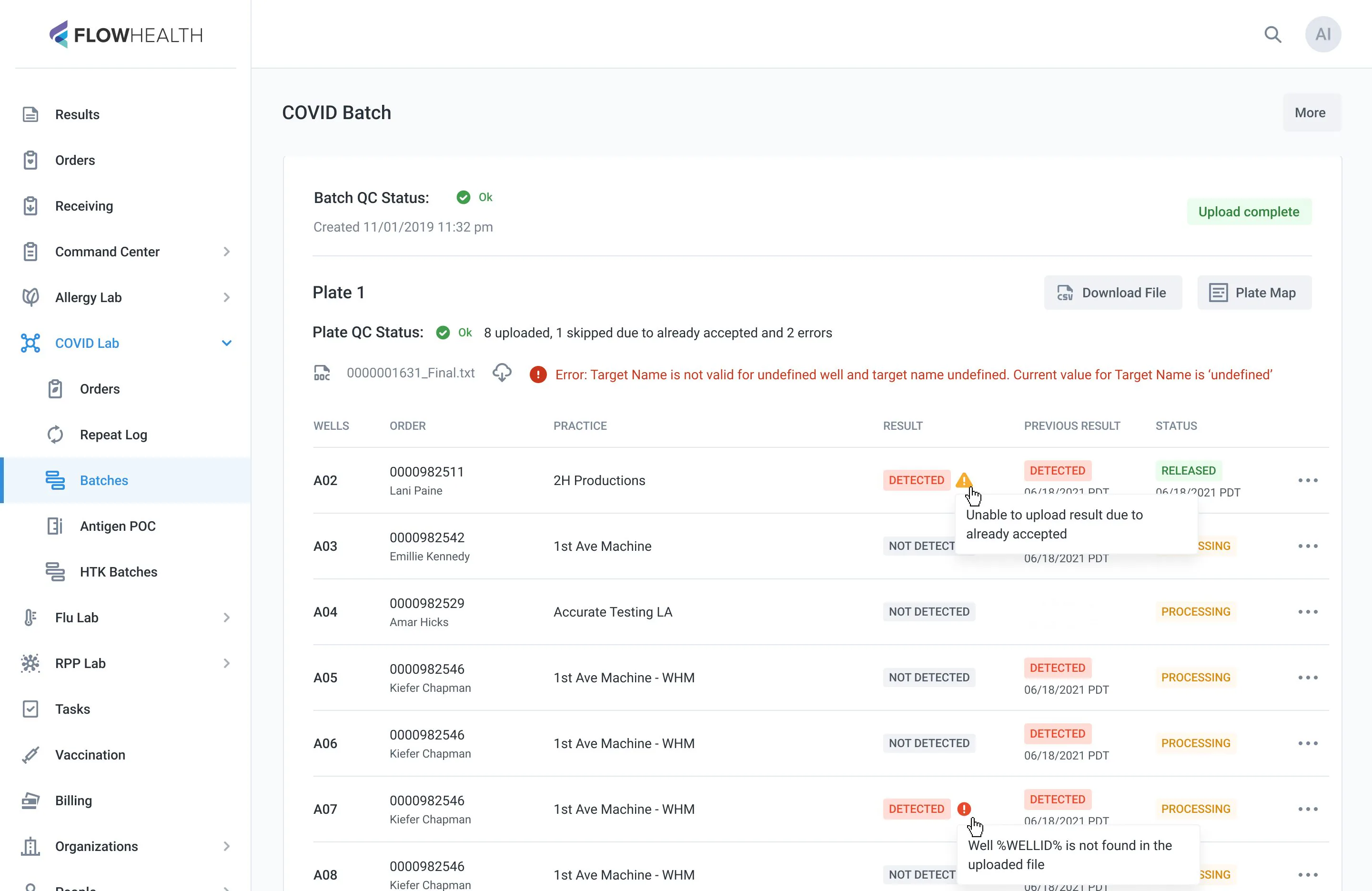Viewport: 1372px width, 891px height.
Task: Open the search magnifier icon
Action: 1273,35
